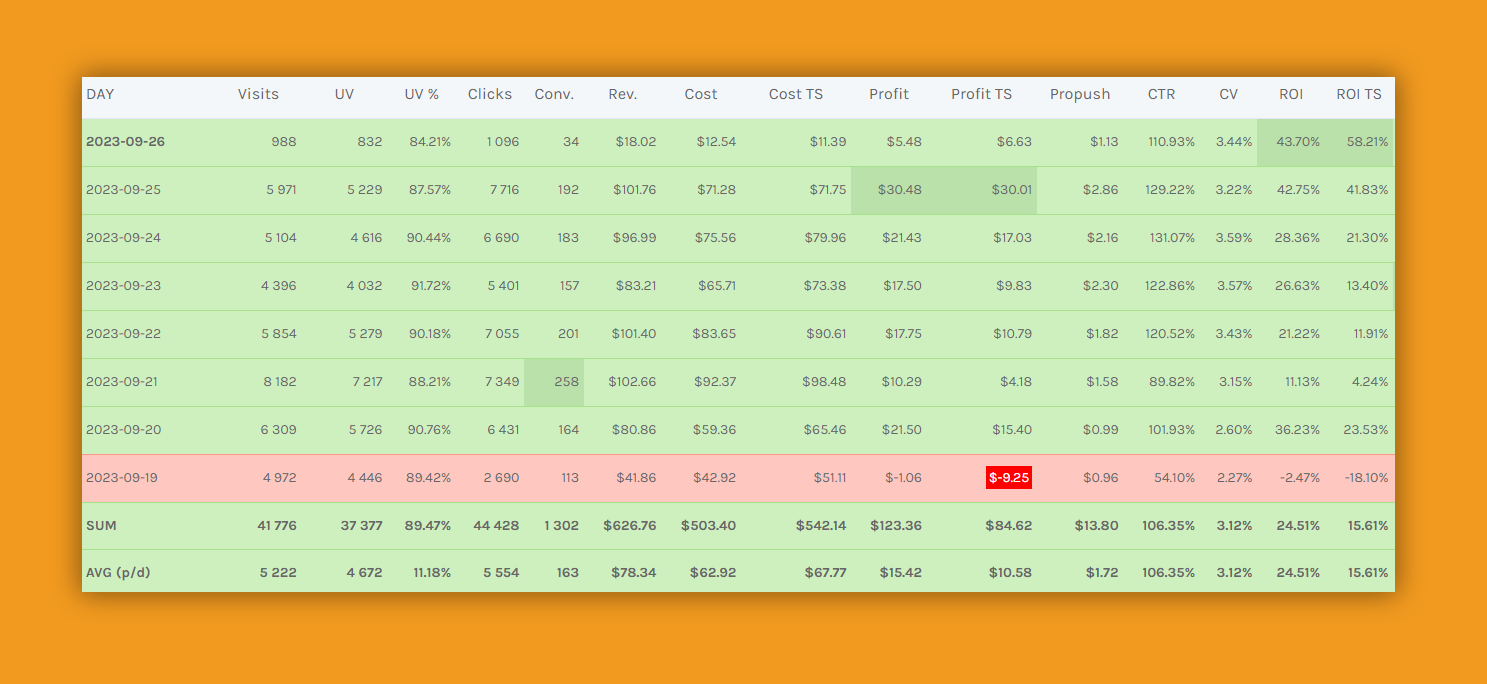Click the Profit TS column header
Viewport: 1487px width, 684px height.
click(x=980, y=94)
